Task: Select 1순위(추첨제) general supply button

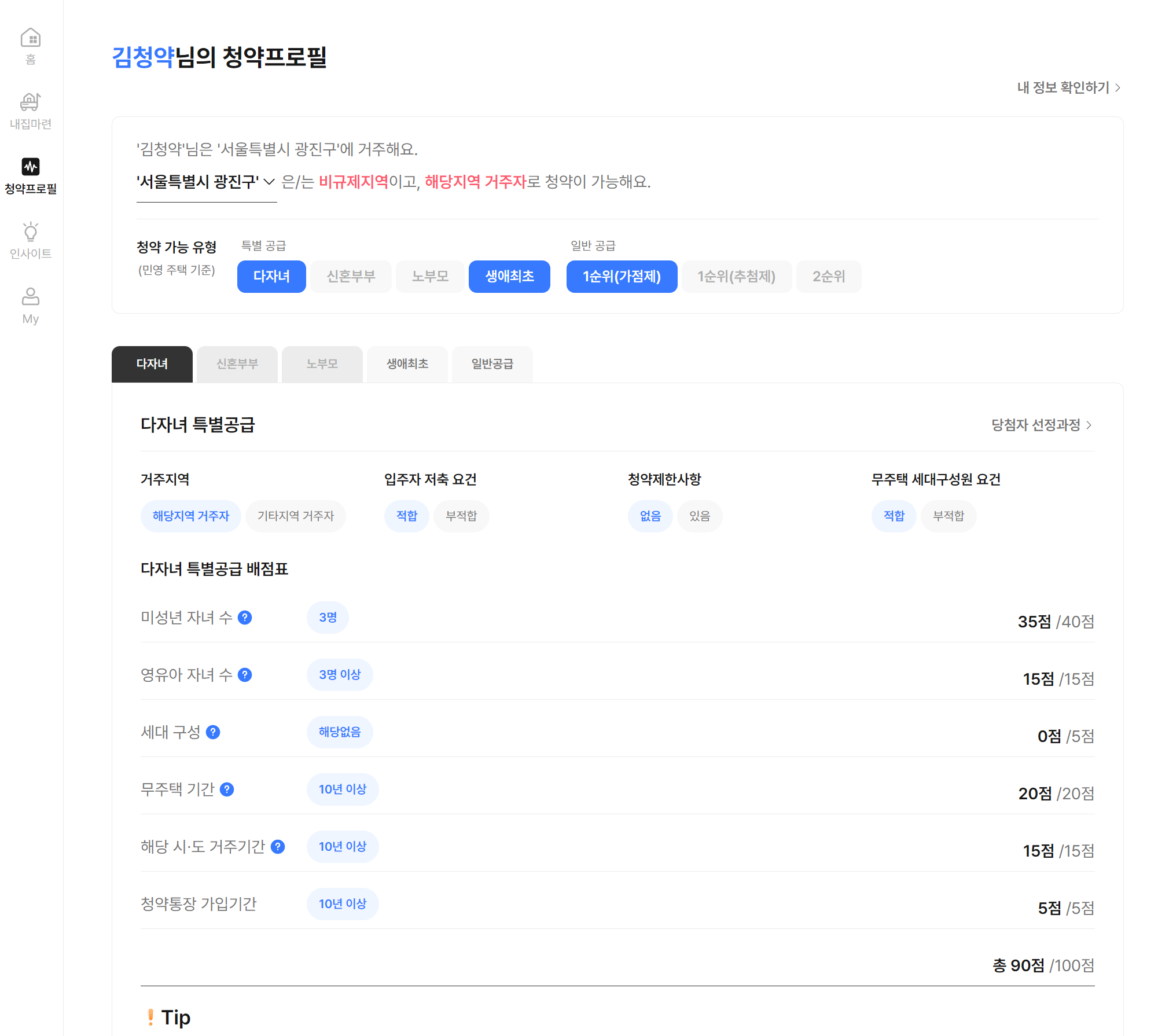Action: 737,277
